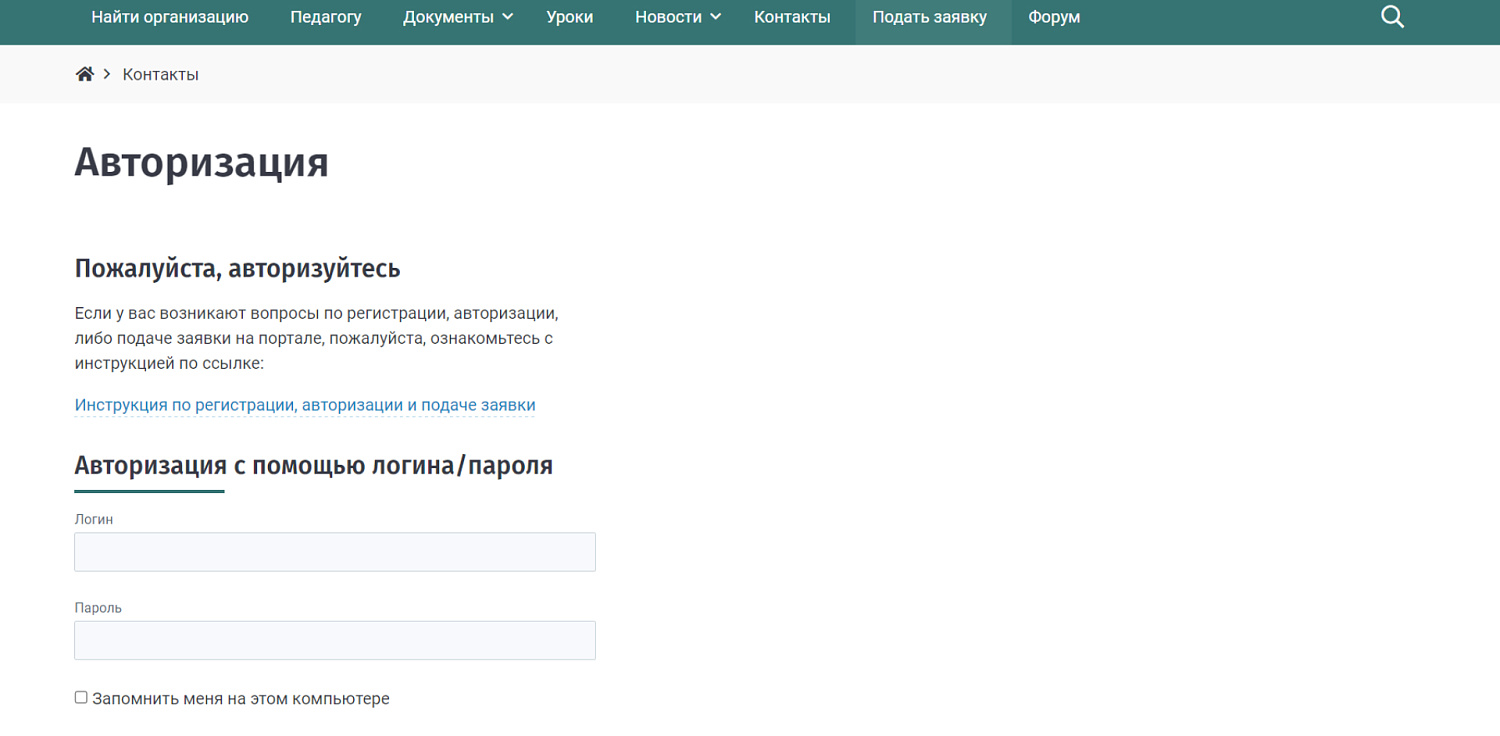
Task: Focus the Логин input field
Action: click(x=335, y=552)
